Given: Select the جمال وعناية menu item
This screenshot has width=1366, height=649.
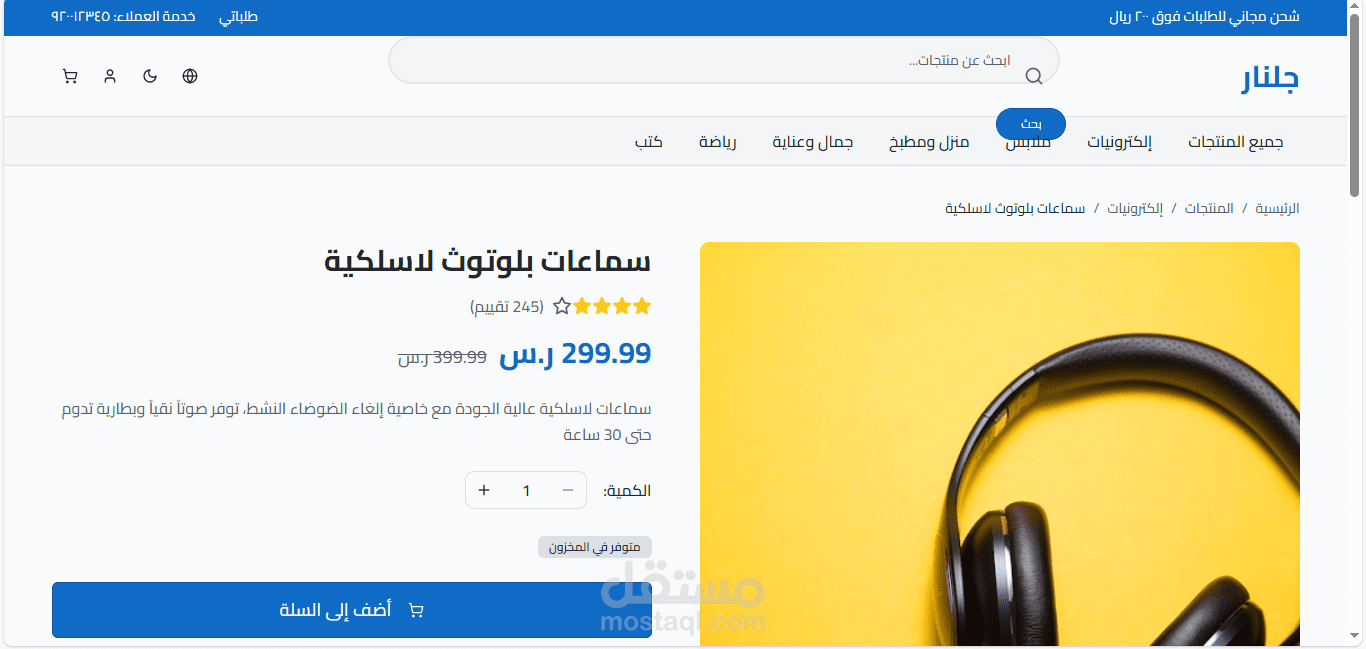Looking at the screenshot, I should [813, 142].
